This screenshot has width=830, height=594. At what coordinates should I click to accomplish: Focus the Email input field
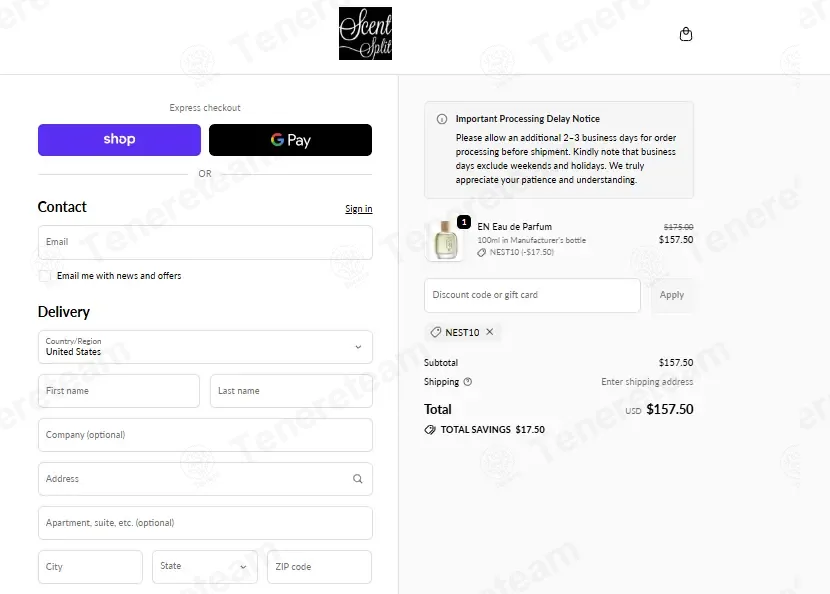(x=205, y=242)
